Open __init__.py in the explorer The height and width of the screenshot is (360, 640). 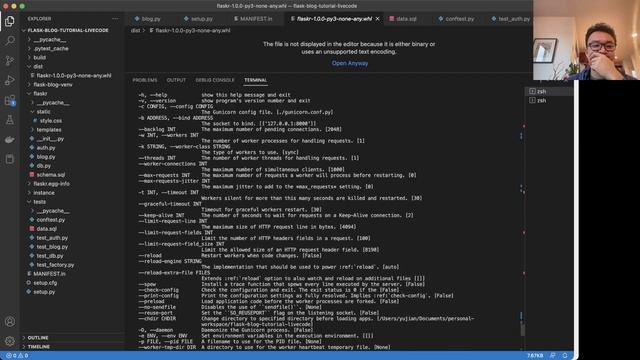click(x=50, y=139)
